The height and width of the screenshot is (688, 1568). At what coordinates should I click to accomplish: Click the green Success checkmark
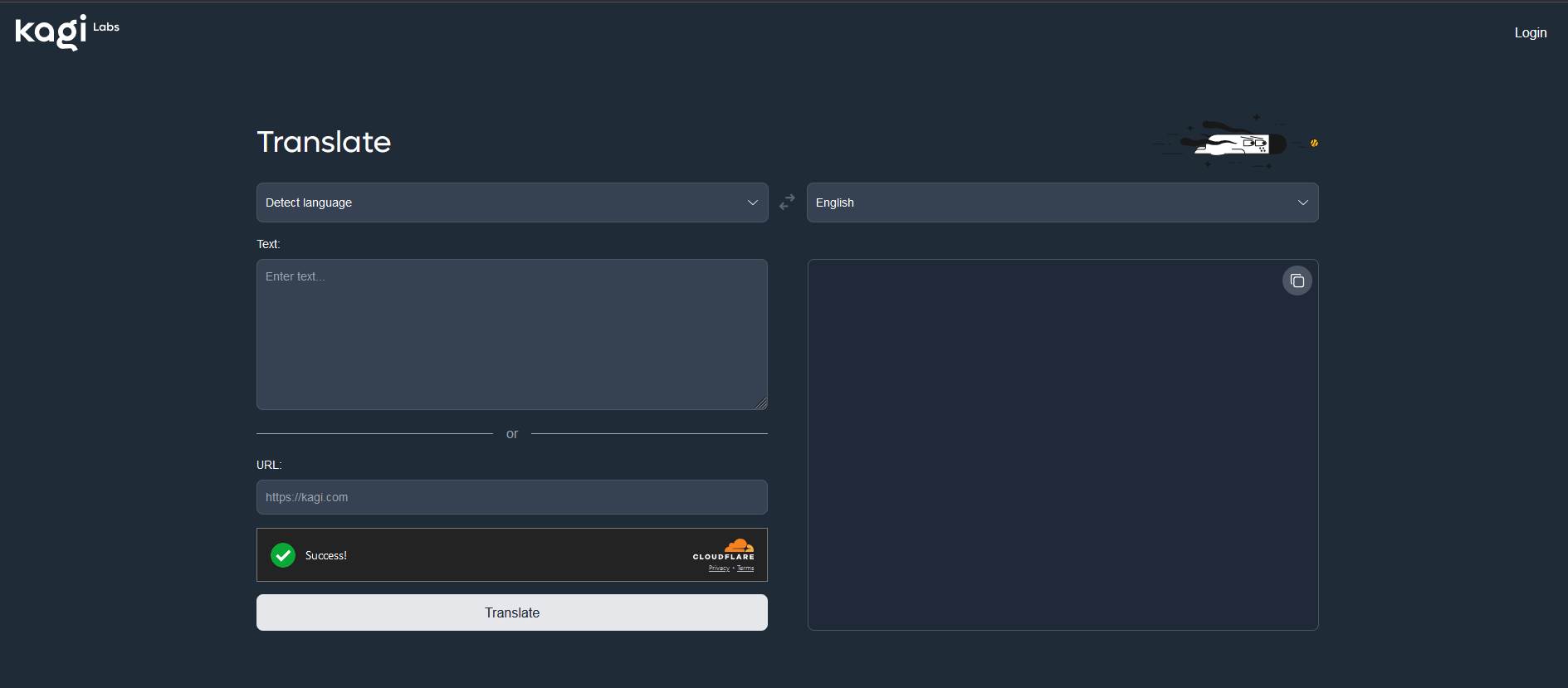283,555
